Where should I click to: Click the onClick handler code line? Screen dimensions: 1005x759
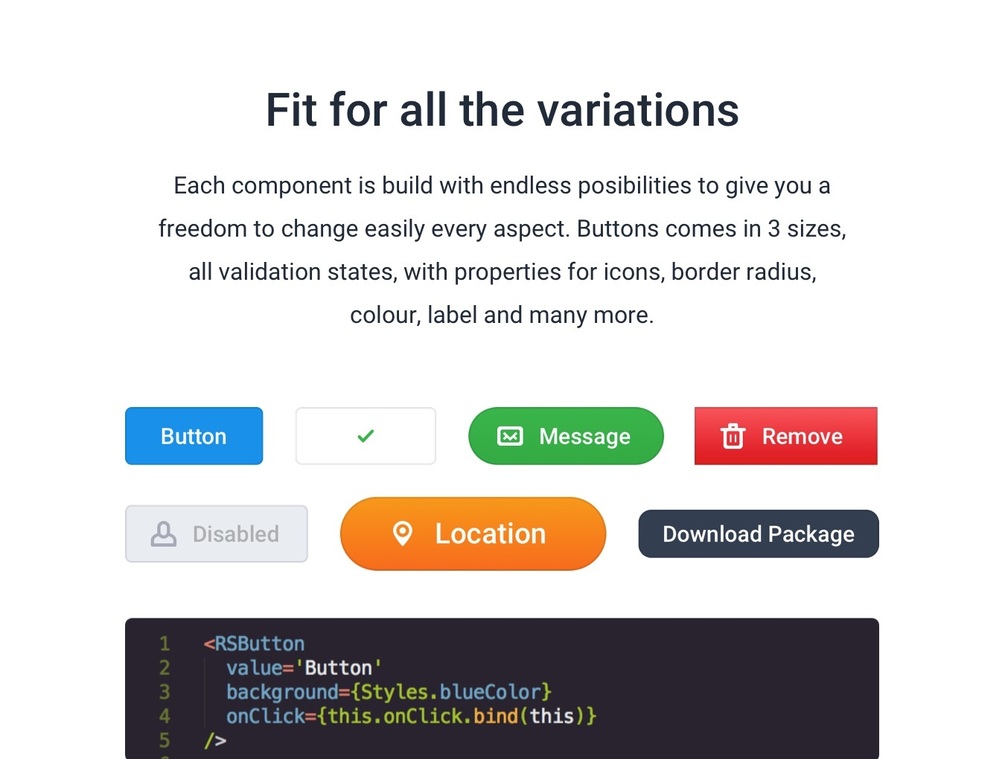pos(411,716)
